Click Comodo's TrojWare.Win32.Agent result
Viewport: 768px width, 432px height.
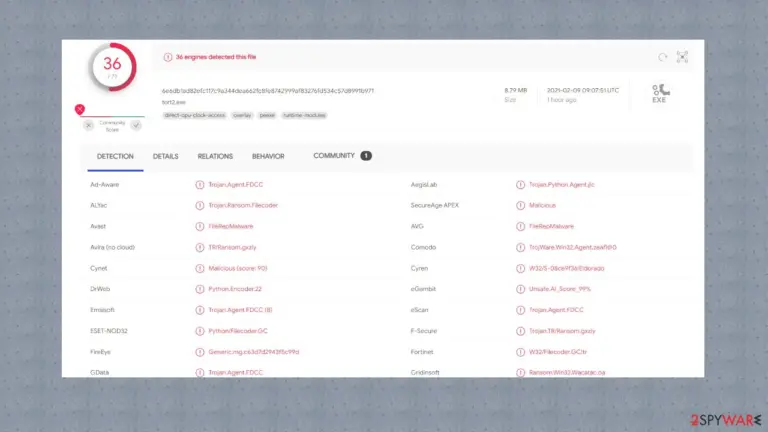(x=573, y=247)
